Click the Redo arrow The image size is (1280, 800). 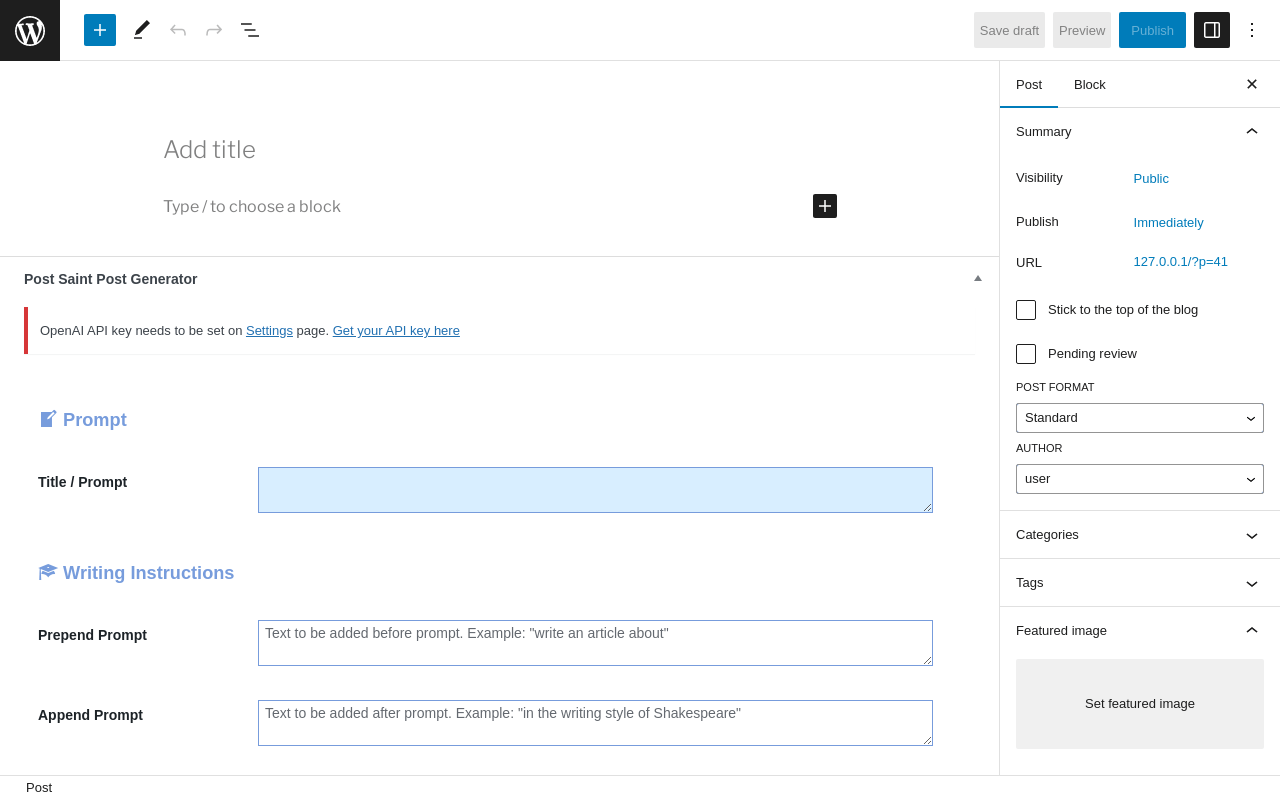[214, 30]
